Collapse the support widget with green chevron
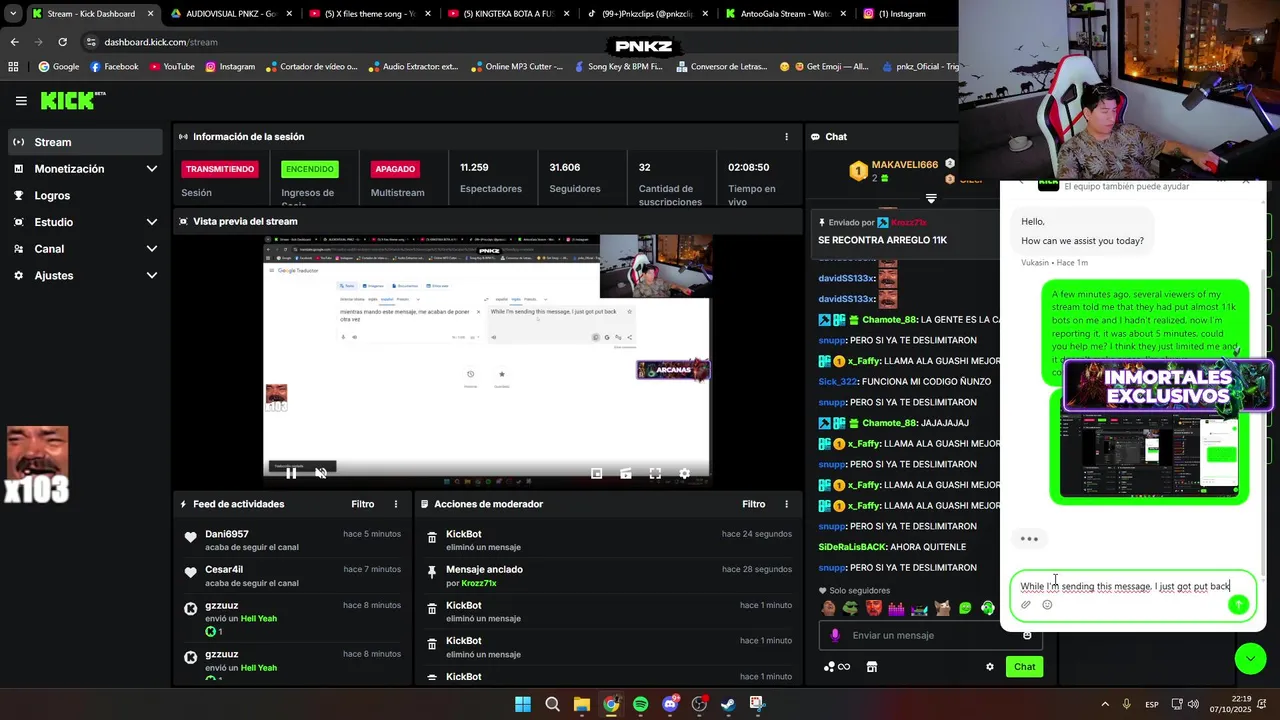The image size is (1280, 720). [1250, 657]
